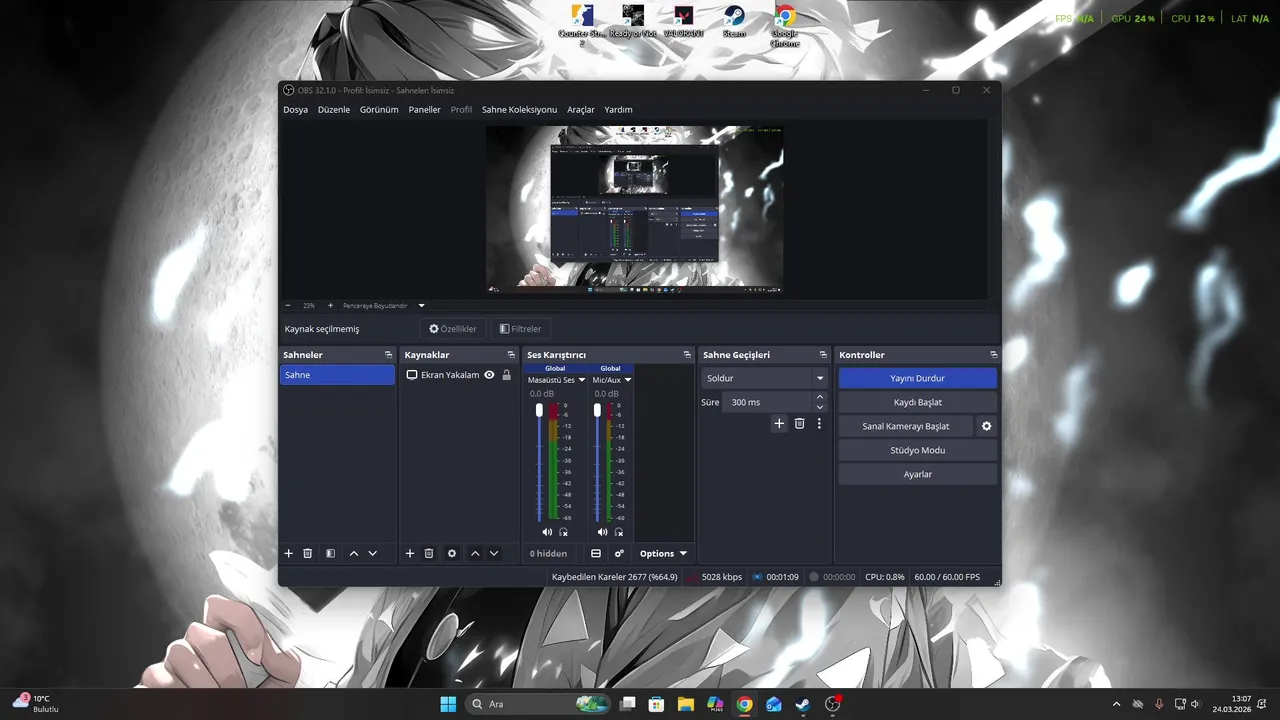The height and width of the screenshot is (720, 1280).
Task: Undock the Sahneler panel with its float icon
Action: (388, 355)
